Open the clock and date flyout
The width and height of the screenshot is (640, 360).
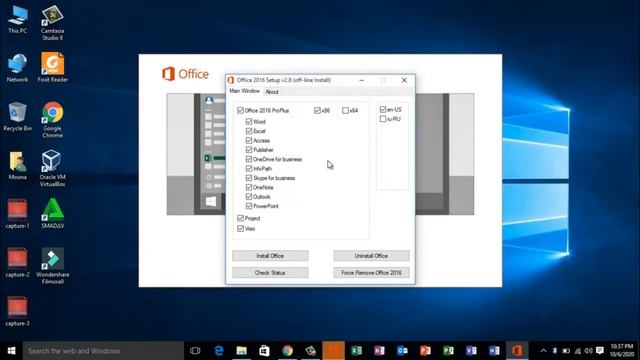pyautogui.click(x=622, y=351)
